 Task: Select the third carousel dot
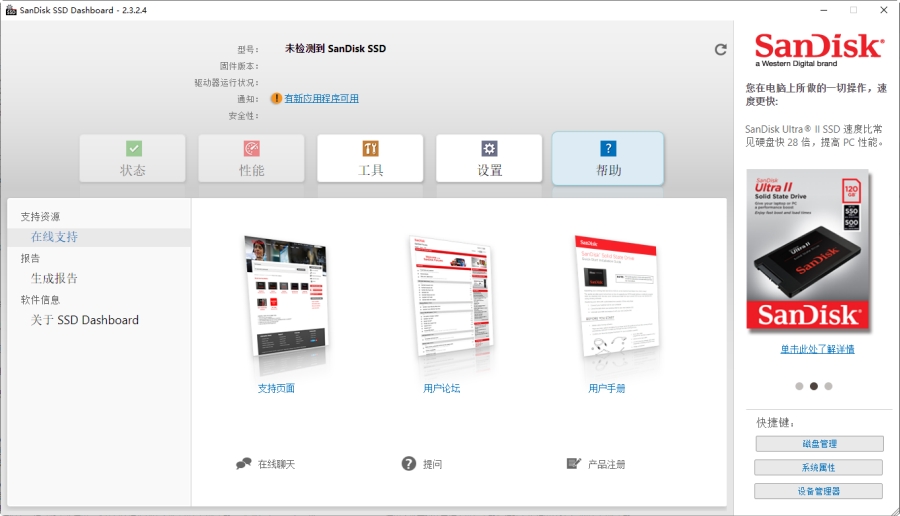pos(828,386)
